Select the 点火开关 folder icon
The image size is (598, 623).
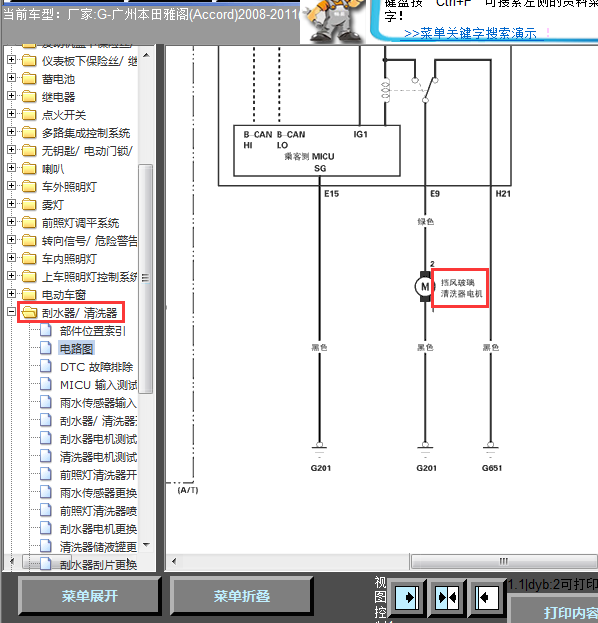point(29,114)
